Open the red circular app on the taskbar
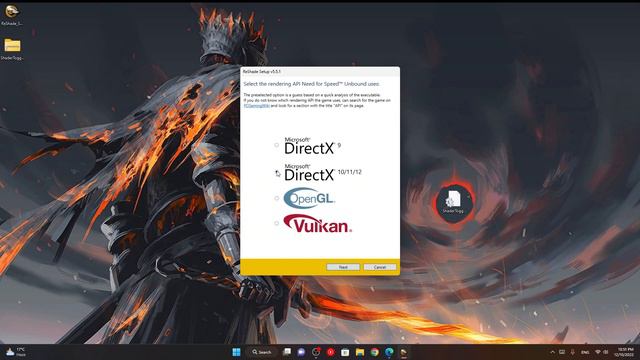This screenshot has height=360, width=640. point(330,352)
